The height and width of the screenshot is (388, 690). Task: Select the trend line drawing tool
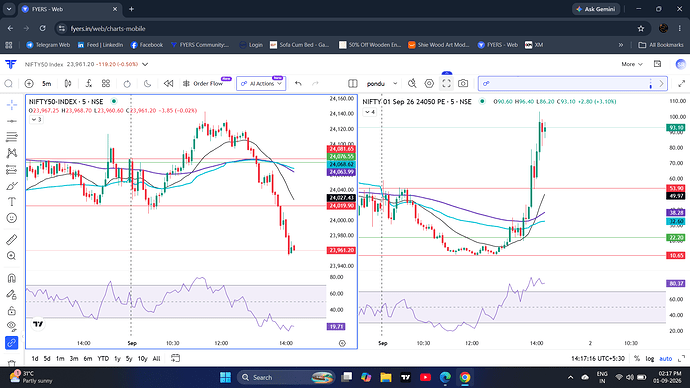[12, 121]
